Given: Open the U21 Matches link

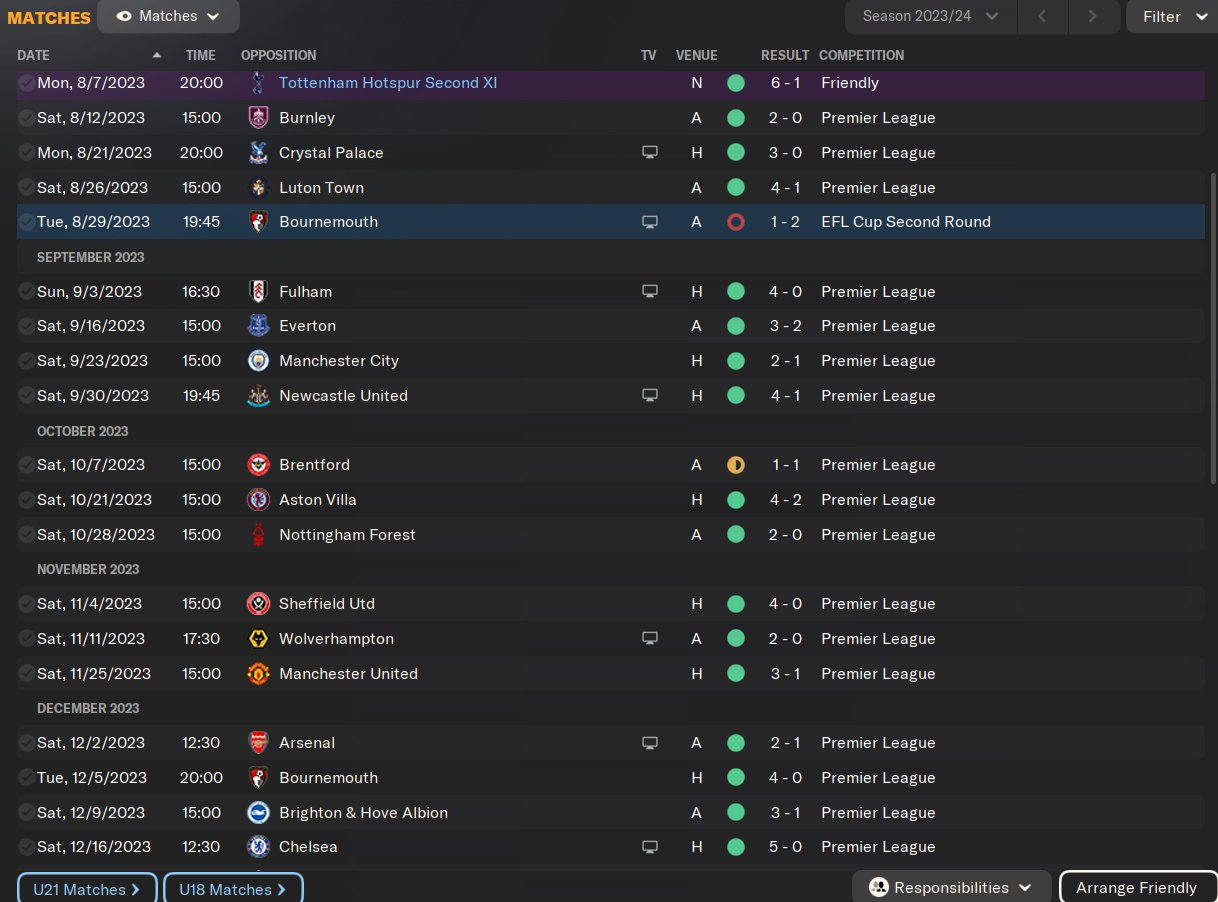Looking at the screenshot, I should 87,889.
